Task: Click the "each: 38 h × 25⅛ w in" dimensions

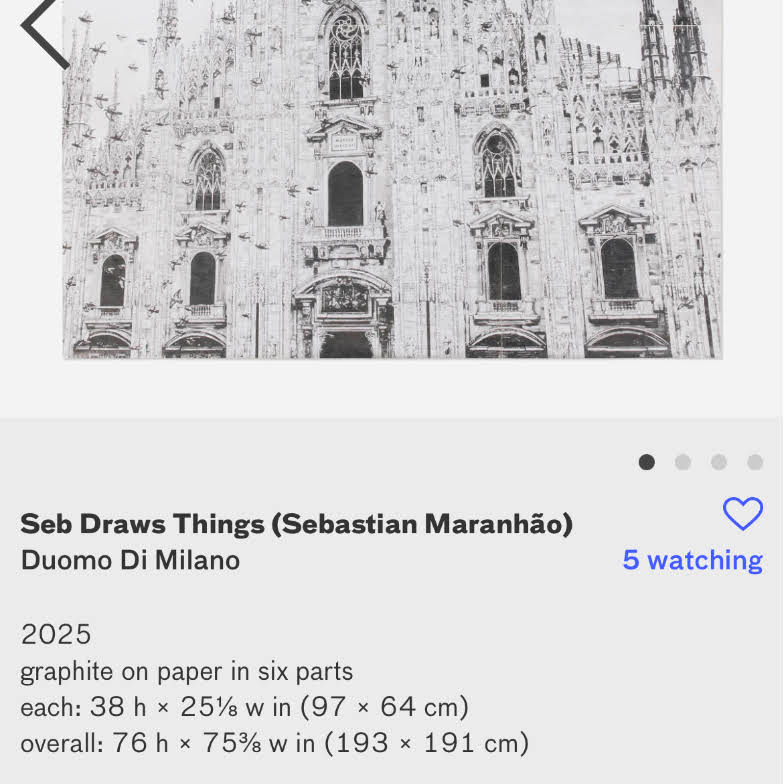Action: 155,707
